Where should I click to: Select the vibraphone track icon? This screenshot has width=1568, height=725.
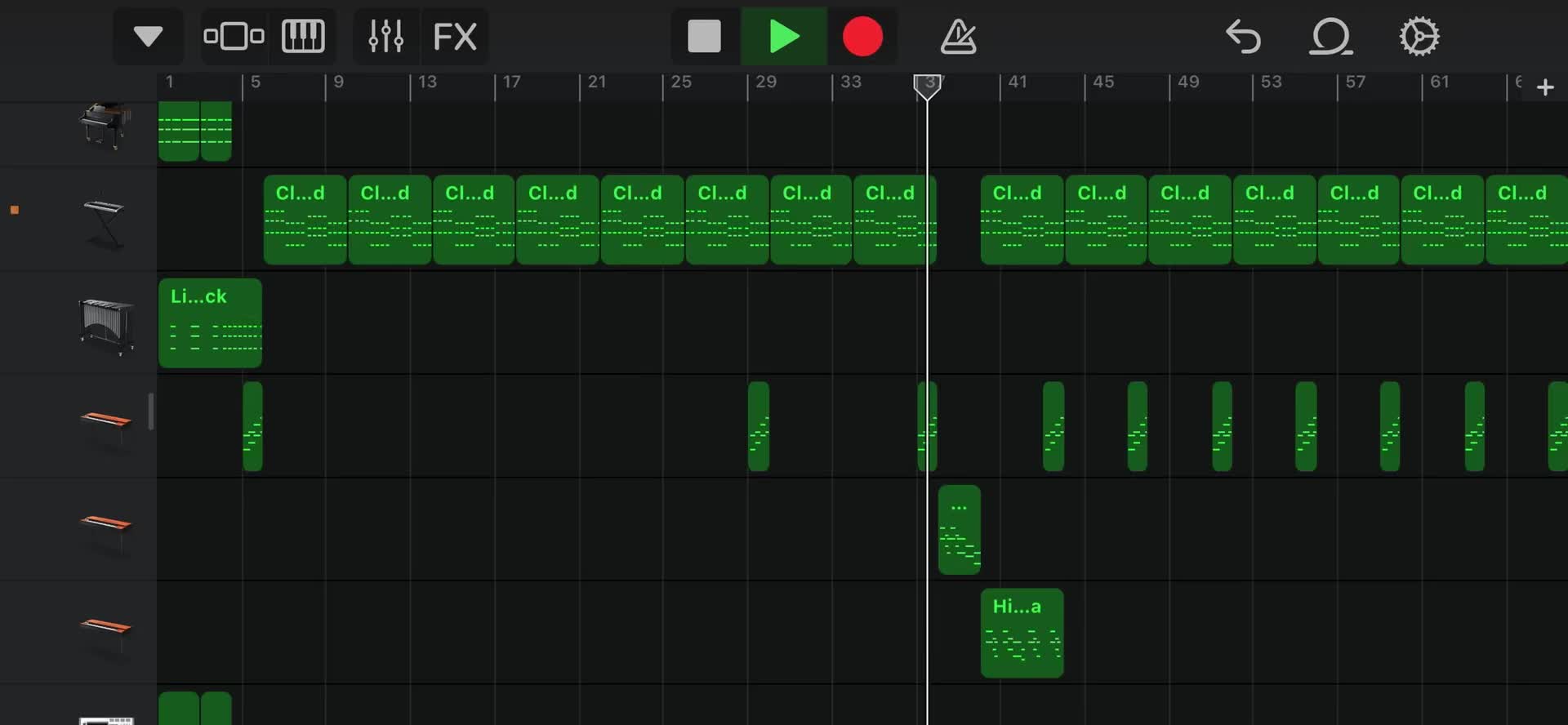[x=107, y=325]
